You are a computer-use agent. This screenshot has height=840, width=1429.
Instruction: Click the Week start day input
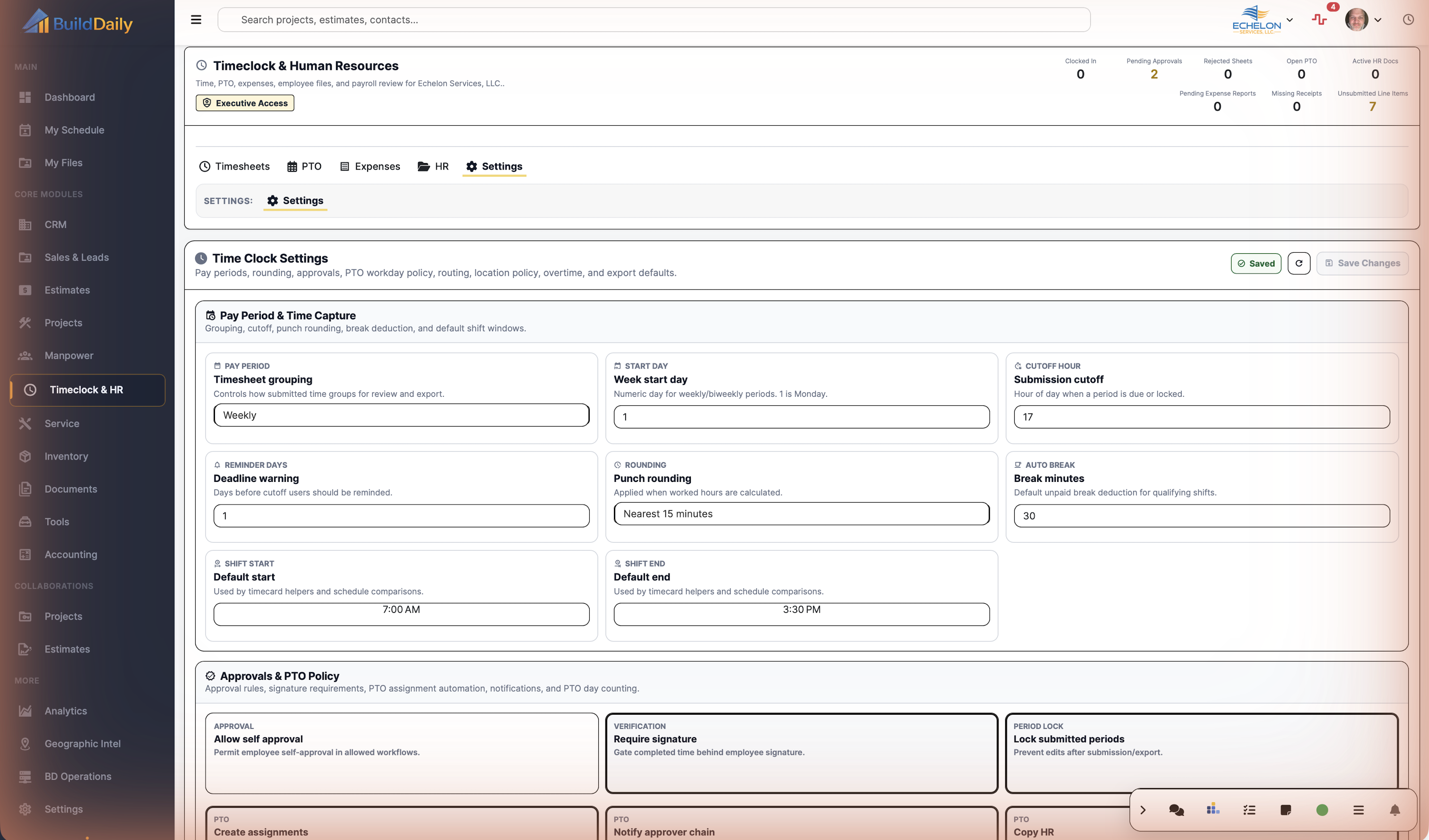pos(802,417)
